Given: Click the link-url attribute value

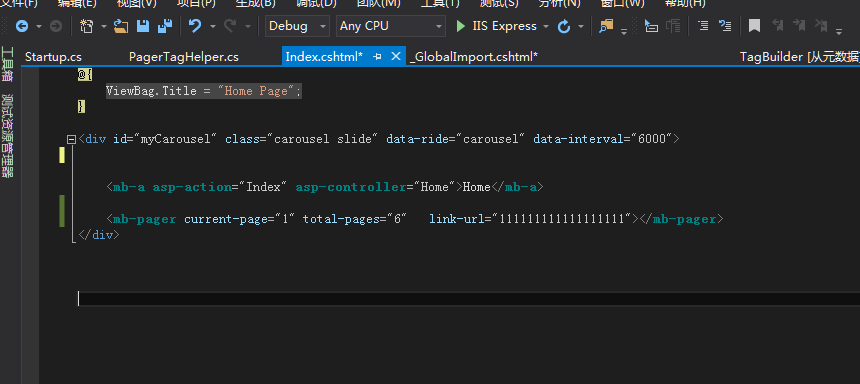Looking at the screenshot, I should point(562,219).
